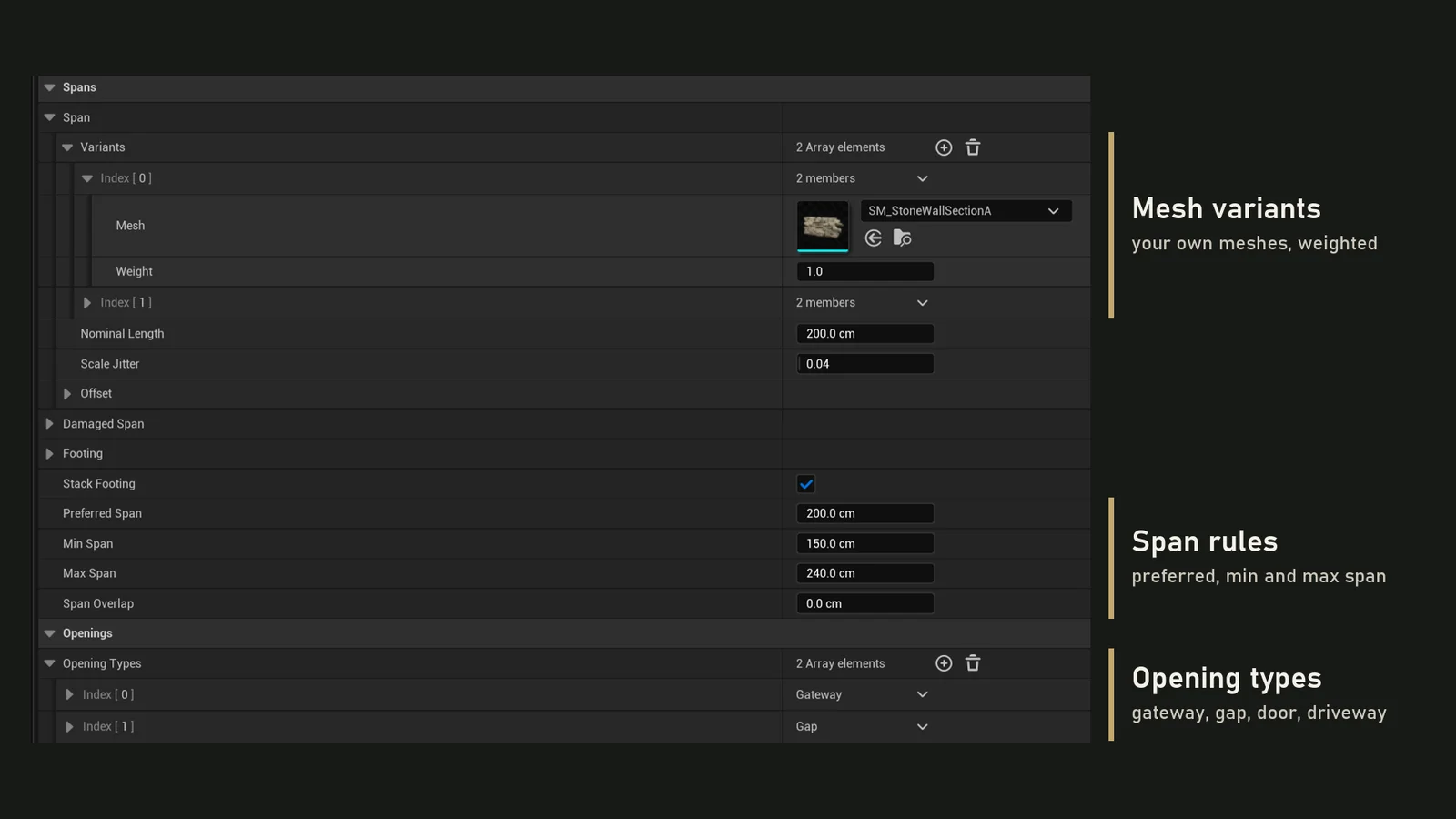
Task: Edit the Scale Jitter value
Action: click(x=865, y=364)
